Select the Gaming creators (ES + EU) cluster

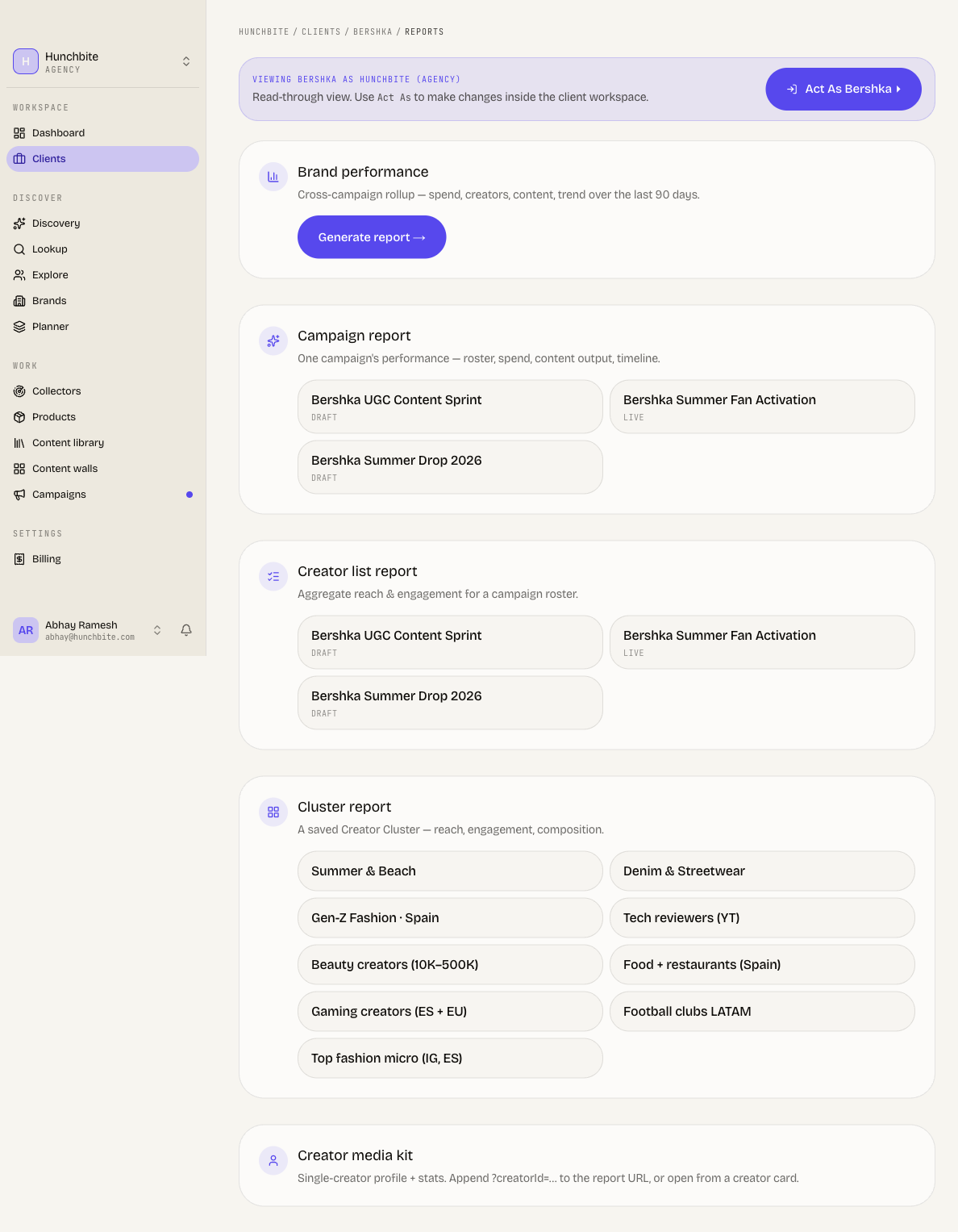click(450, 1012)
